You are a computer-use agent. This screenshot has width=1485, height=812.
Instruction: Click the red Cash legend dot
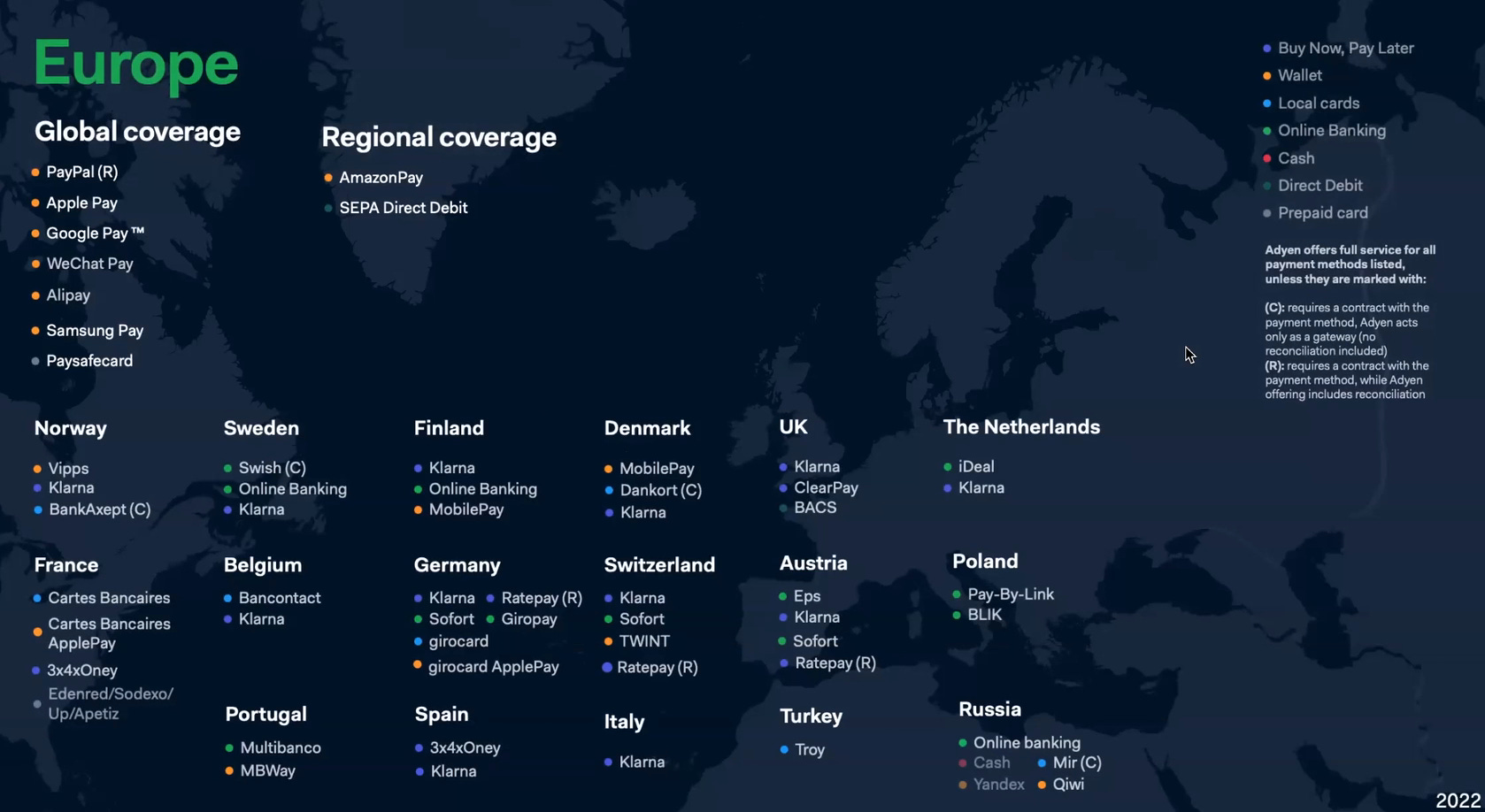1267,158
